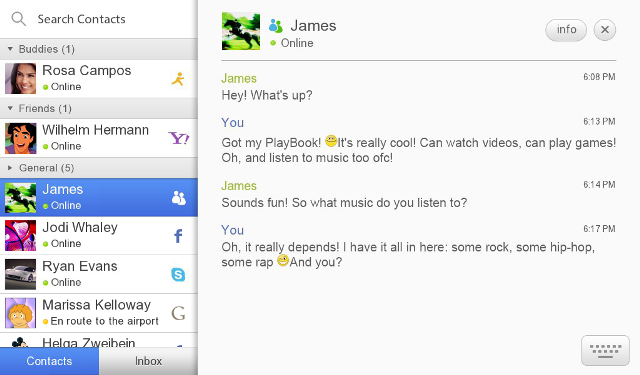This screenshot has width=640, height=375.
Task: Click the Windows Live icon in James row
Action: pos(178,198)
